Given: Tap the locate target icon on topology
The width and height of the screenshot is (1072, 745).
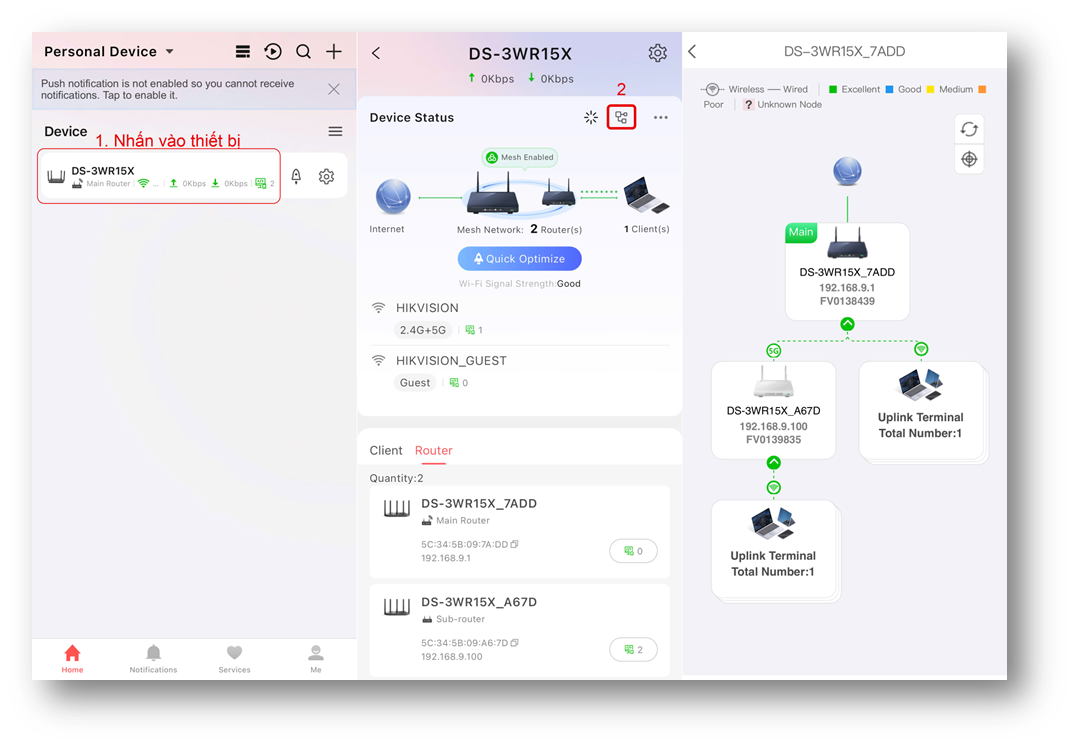Looking at the screenshot, I should pyautogui.click(x=968, y=159).
